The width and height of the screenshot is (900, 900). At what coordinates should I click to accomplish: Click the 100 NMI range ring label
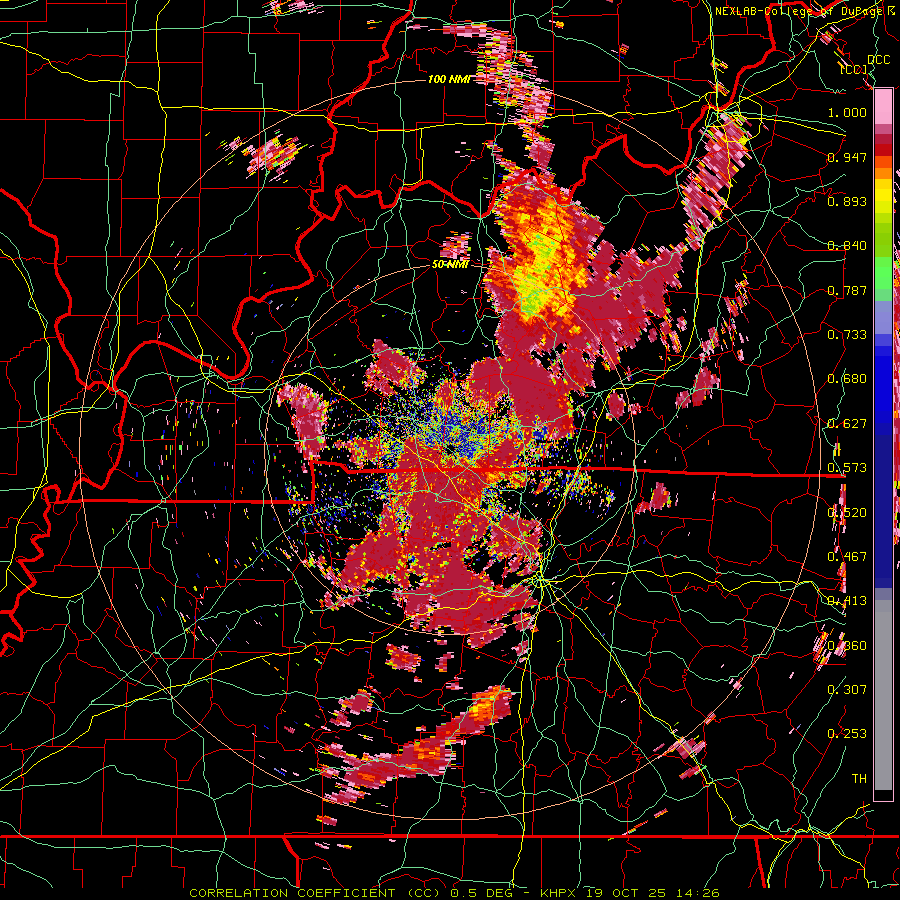[449, 79]
